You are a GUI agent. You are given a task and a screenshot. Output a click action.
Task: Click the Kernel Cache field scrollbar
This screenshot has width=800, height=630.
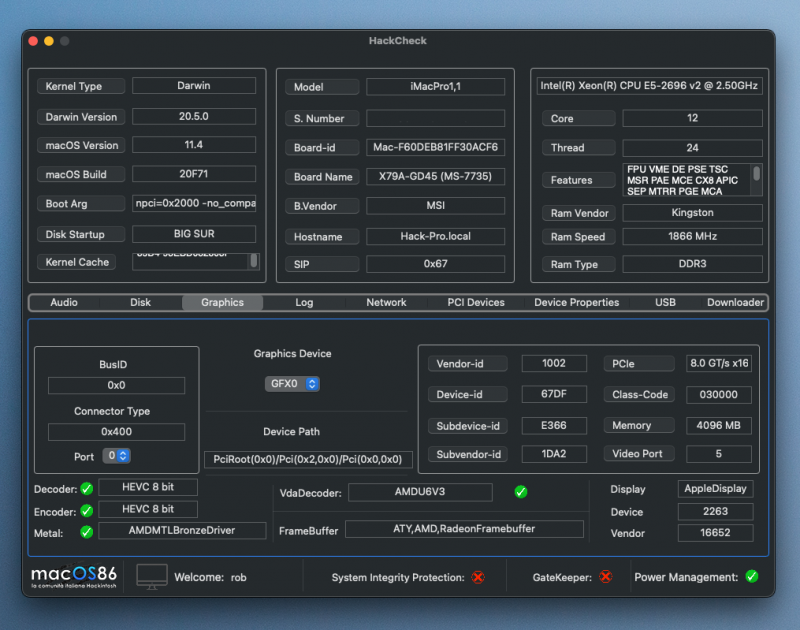click(254, 261)
